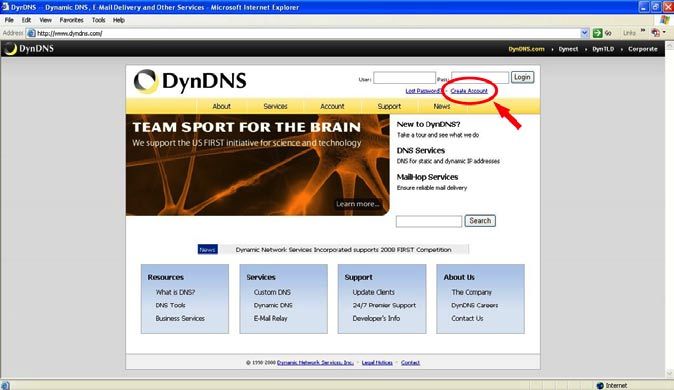
Task: Click the MailHop Services heading link
Action: pyautogui.click(x=427, y=177)
